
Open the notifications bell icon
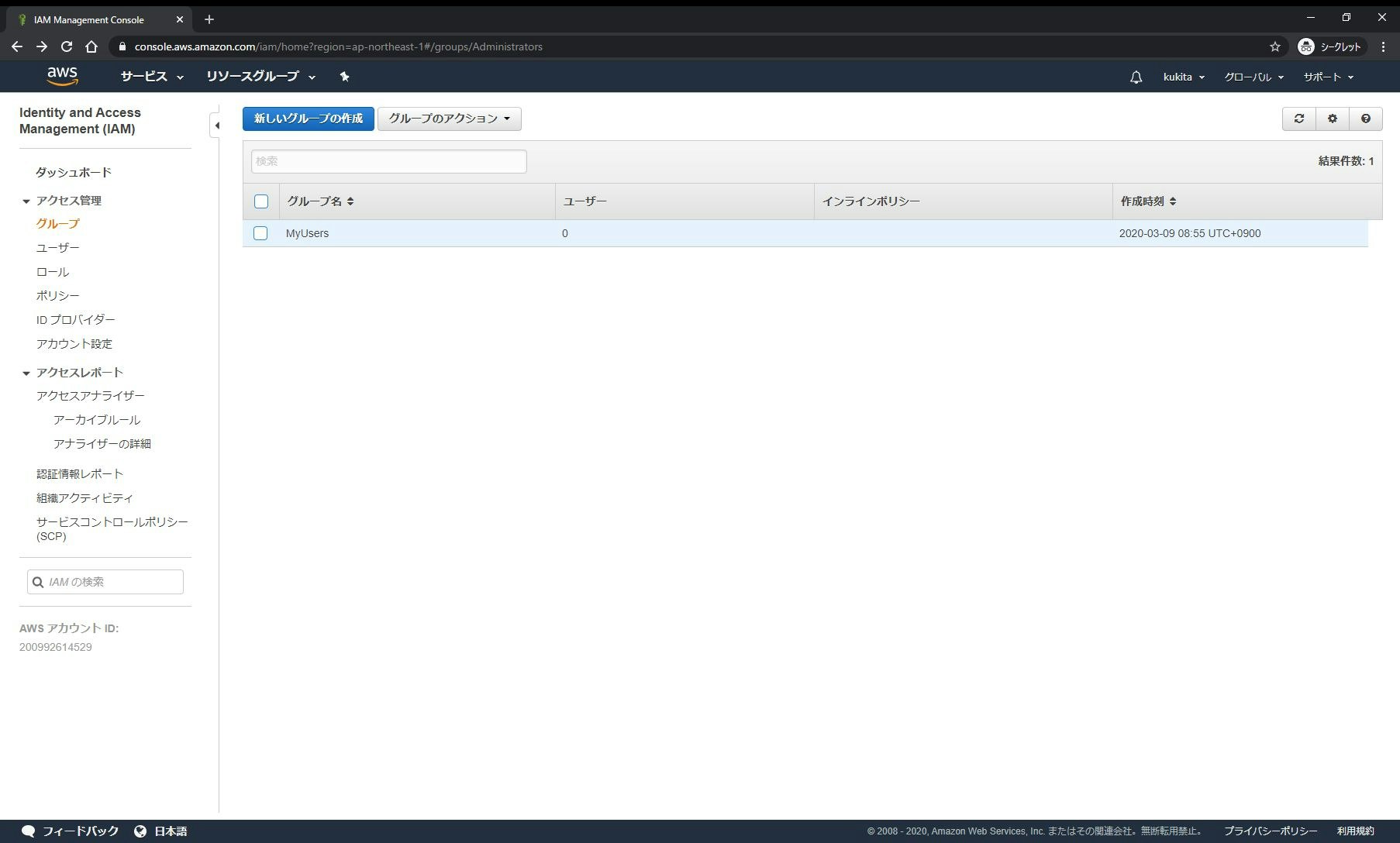(x=1136, y=77)
